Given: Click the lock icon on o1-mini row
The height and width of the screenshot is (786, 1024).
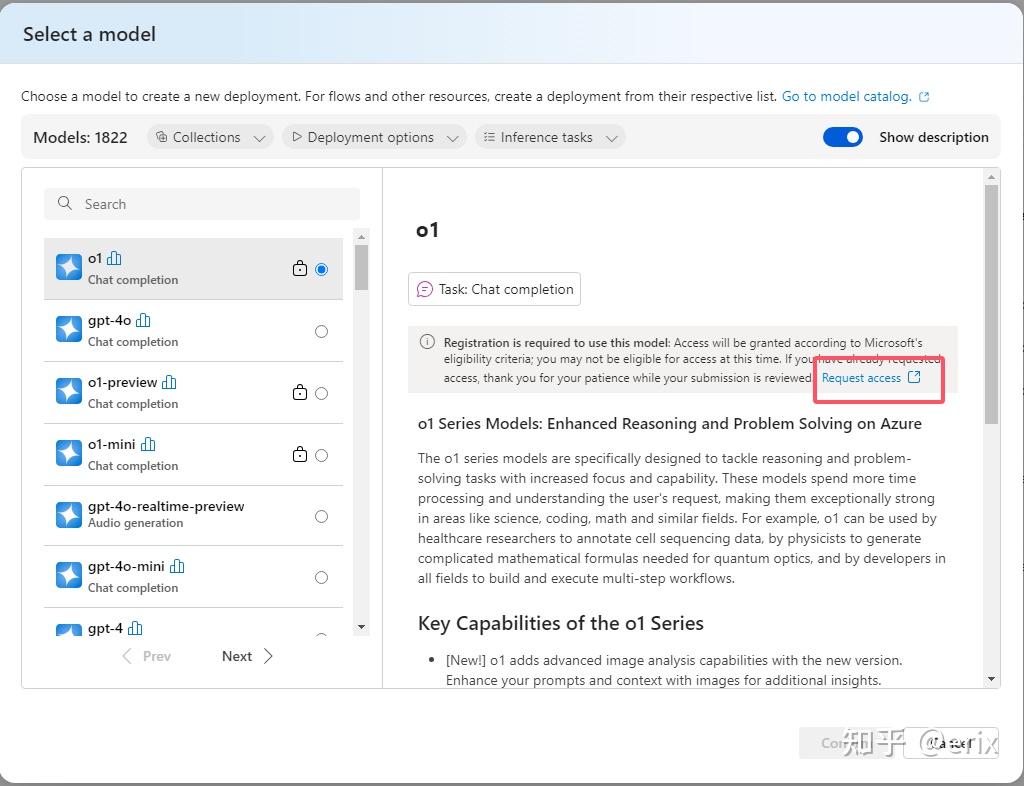Looking at the screenshot, I should (299, 455).
